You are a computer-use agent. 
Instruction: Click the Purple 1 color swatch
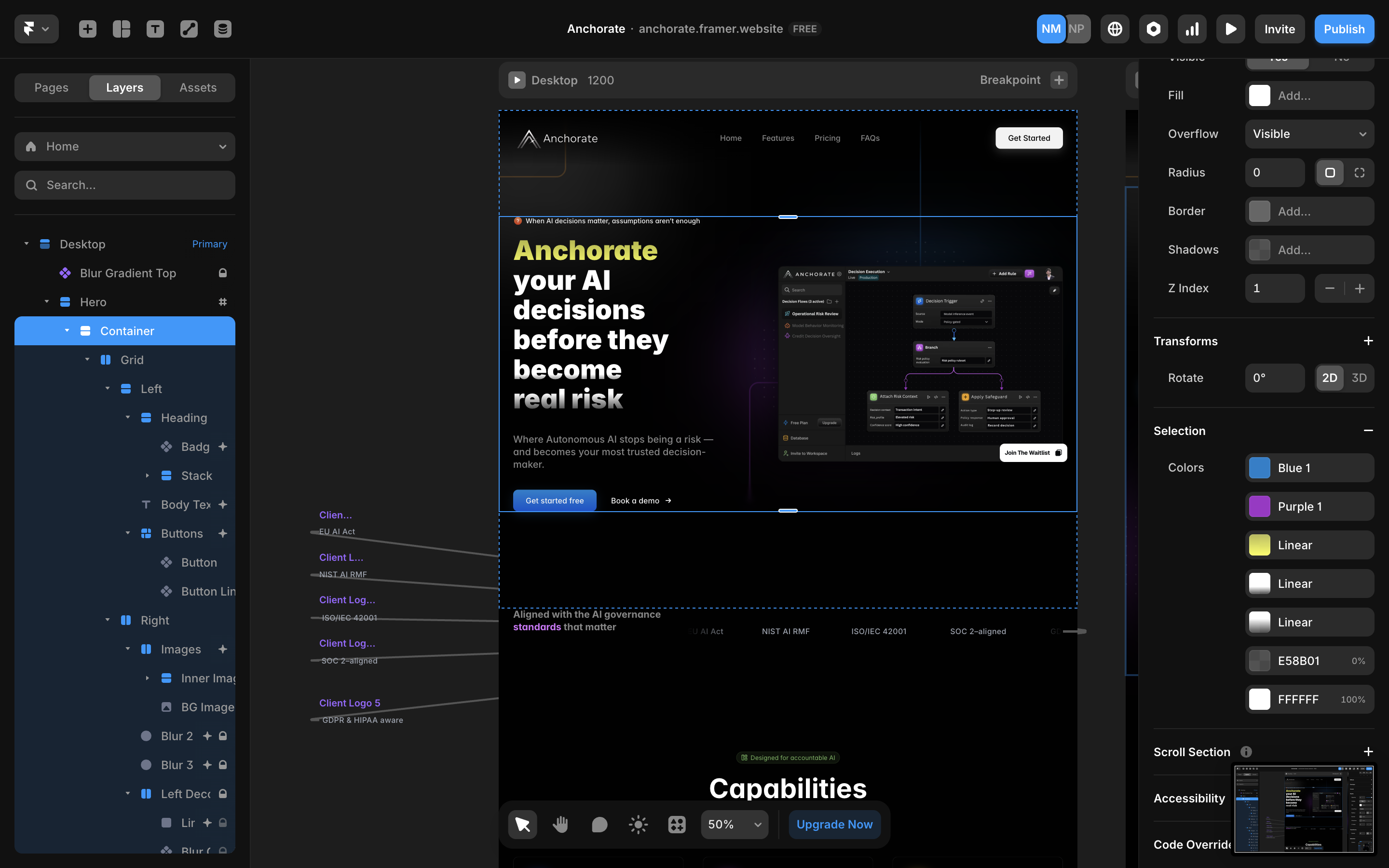click(x=1259, y=506)
